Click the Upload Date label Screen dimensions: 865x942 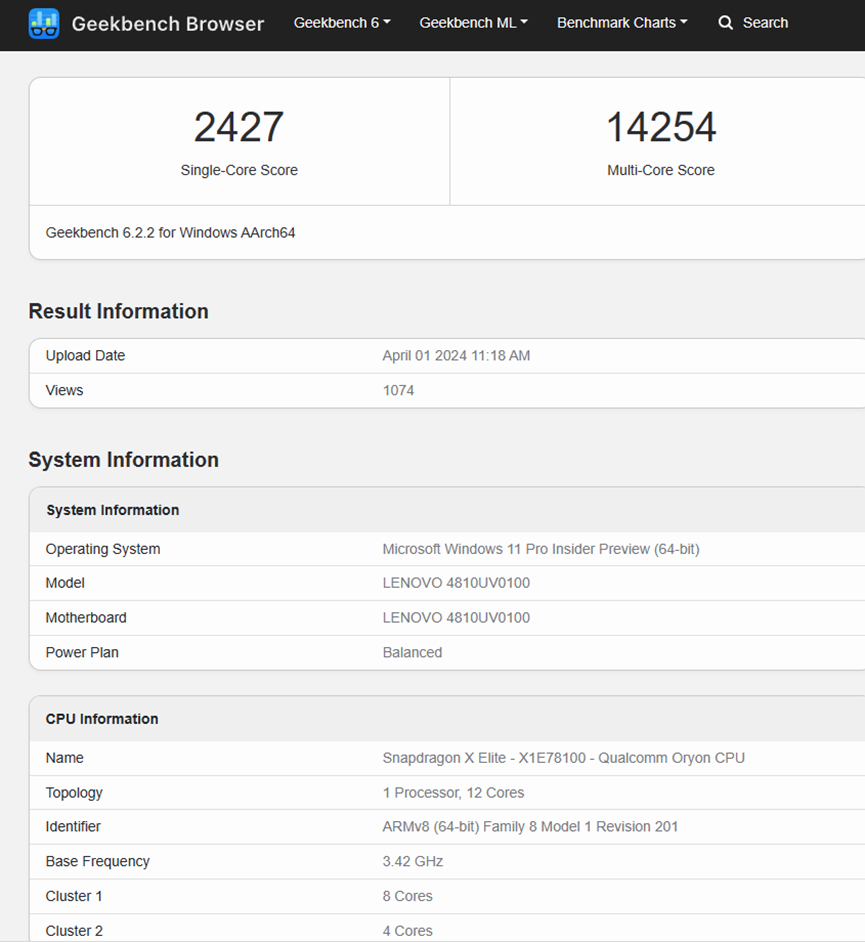[x=85, y=356]
